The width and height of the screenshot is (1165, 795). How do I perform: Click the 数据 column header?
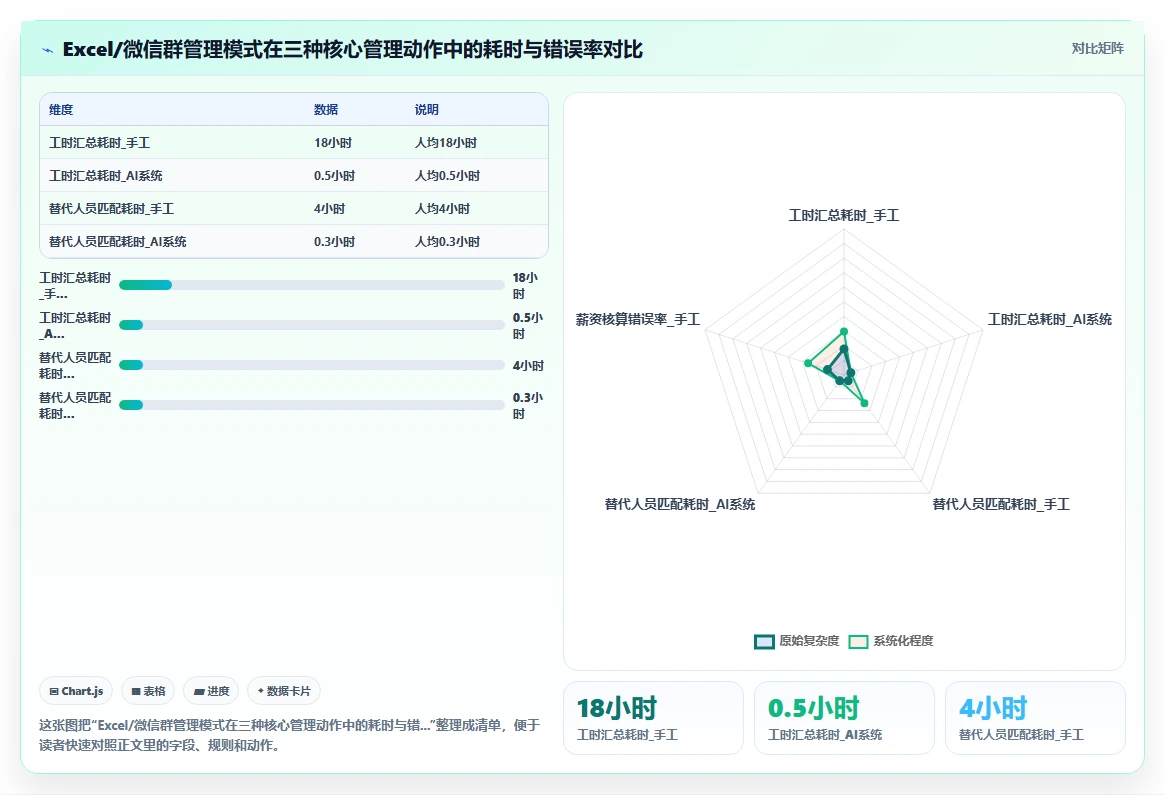pos(325,110)
